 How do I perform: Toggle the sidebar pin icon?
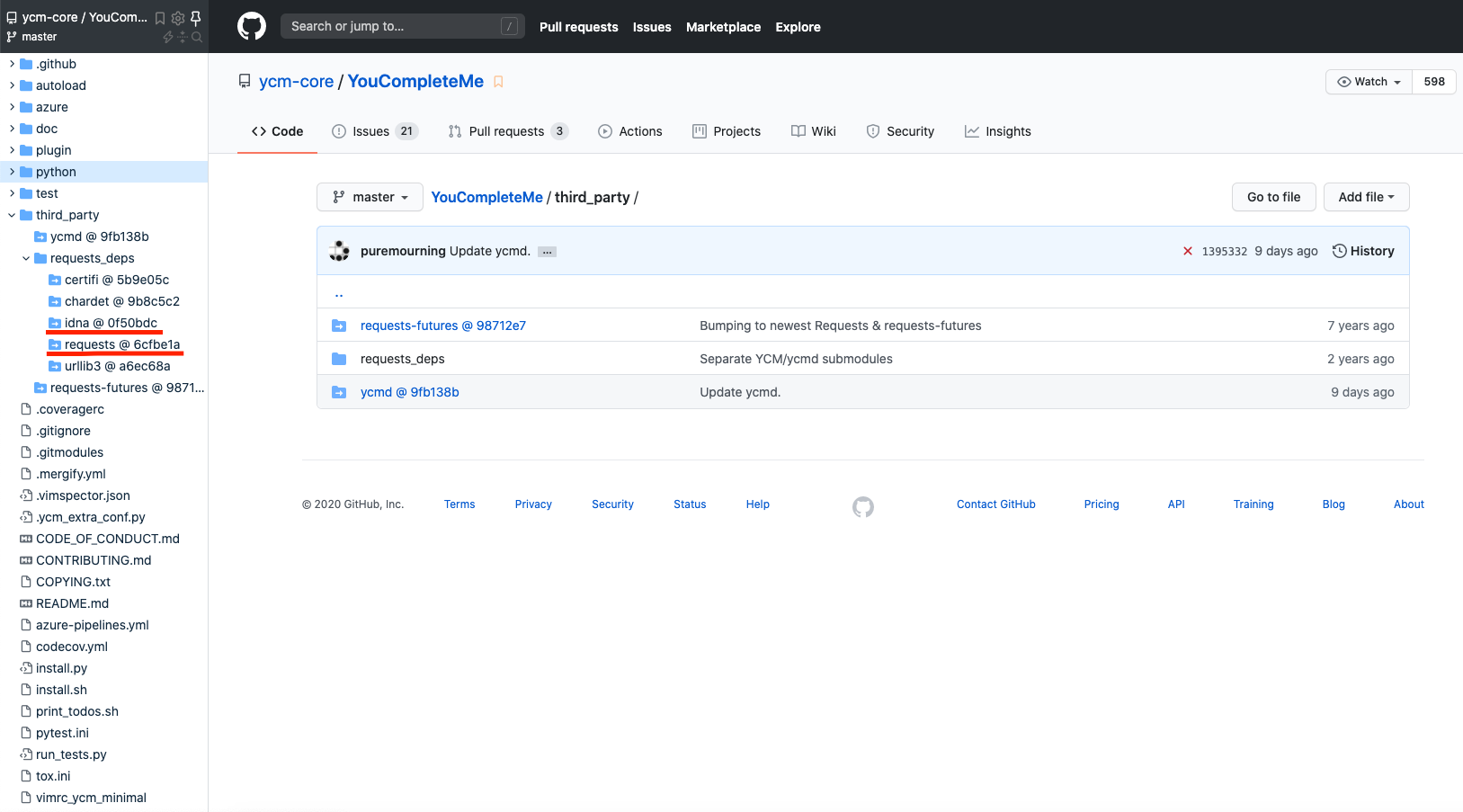click(x=195, y=18)
